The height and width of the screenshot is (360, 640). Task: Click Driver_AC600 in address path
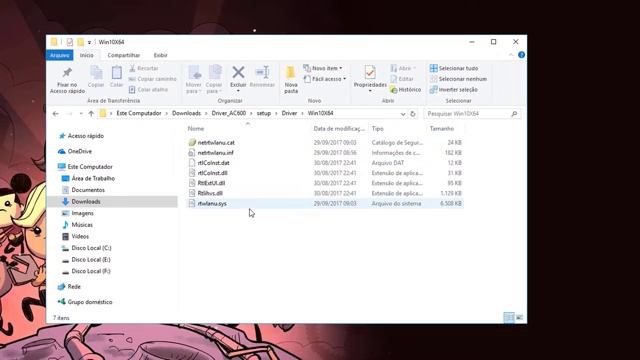click(229, 113)
